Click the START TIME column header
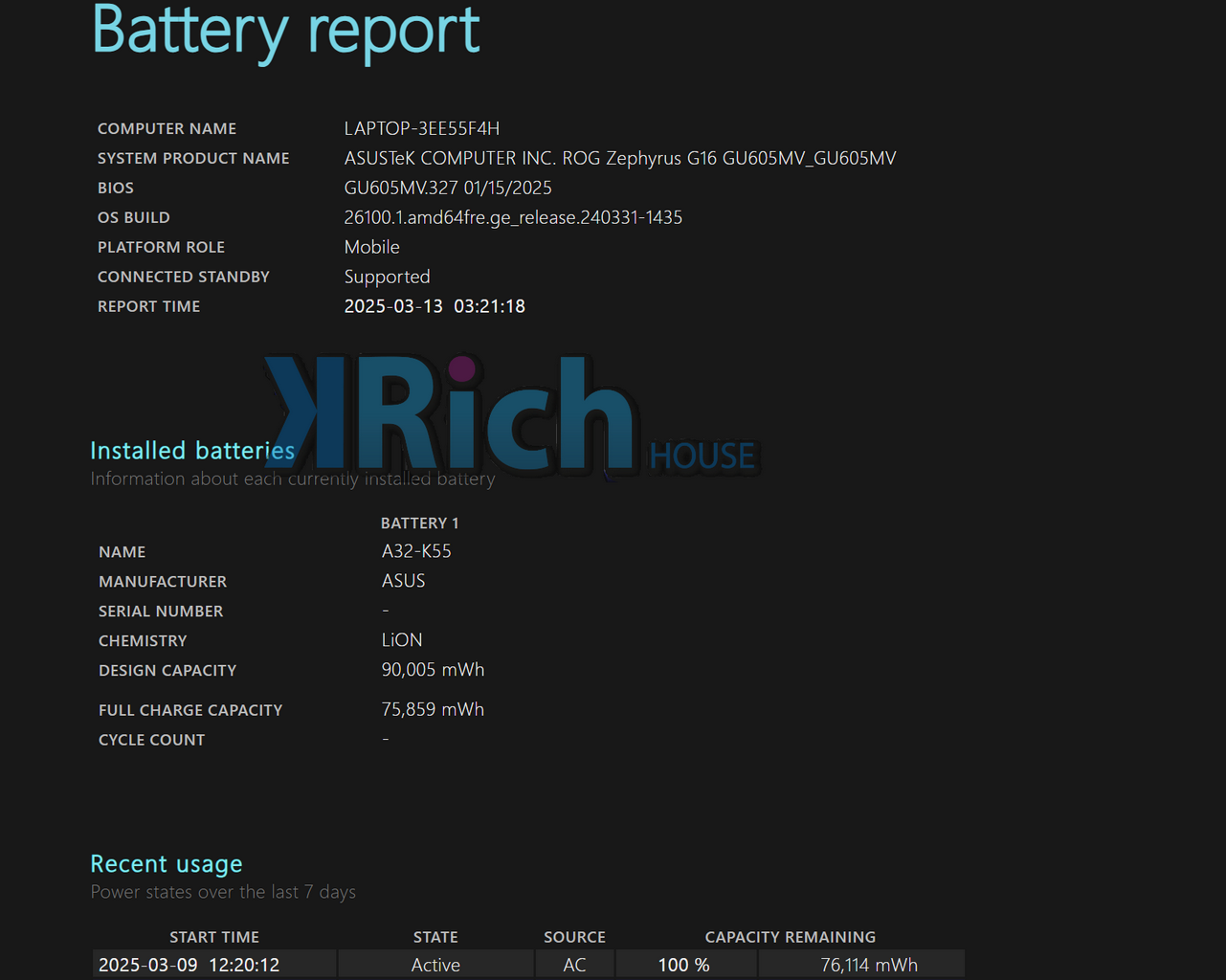This screenshot has height=980, width=1226. pyautogui.click(x=214, y=937)
